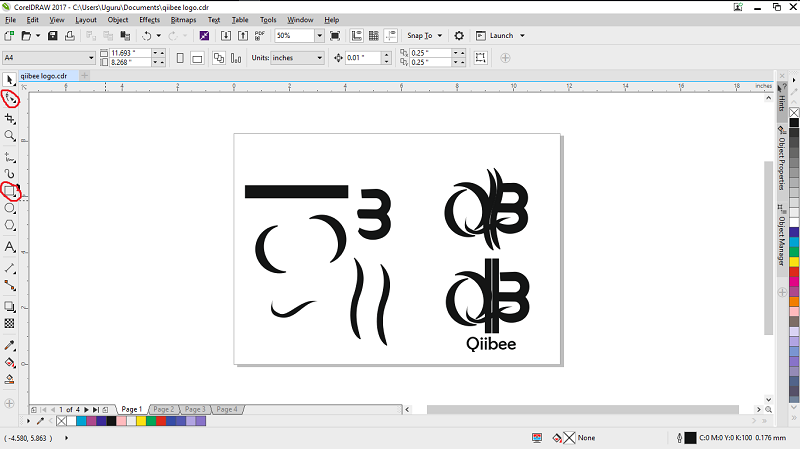
Task: Select the Zoom tool in toolbox
Action: pyautogui.click(x=9, y=135)
